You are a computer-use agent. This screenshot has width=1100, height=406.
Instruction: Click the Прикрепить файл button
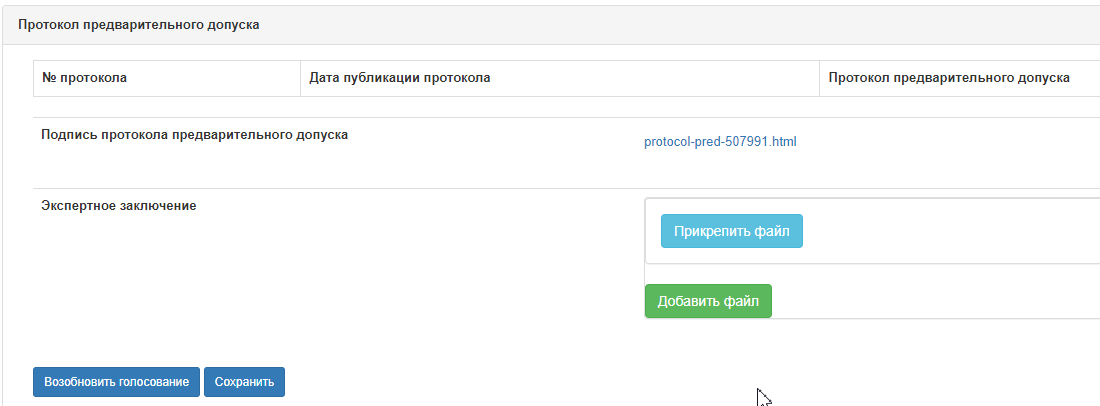731,231
